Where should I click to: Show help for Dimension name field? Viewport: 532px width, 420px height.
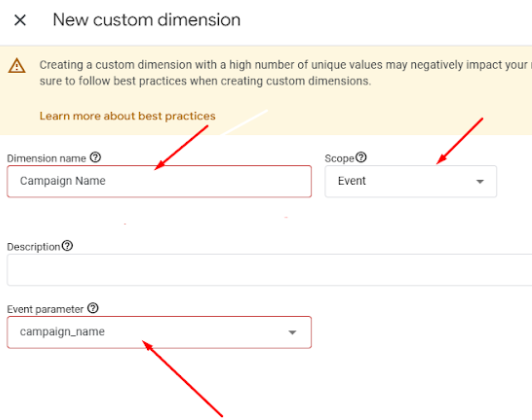[x=95, y=157]
